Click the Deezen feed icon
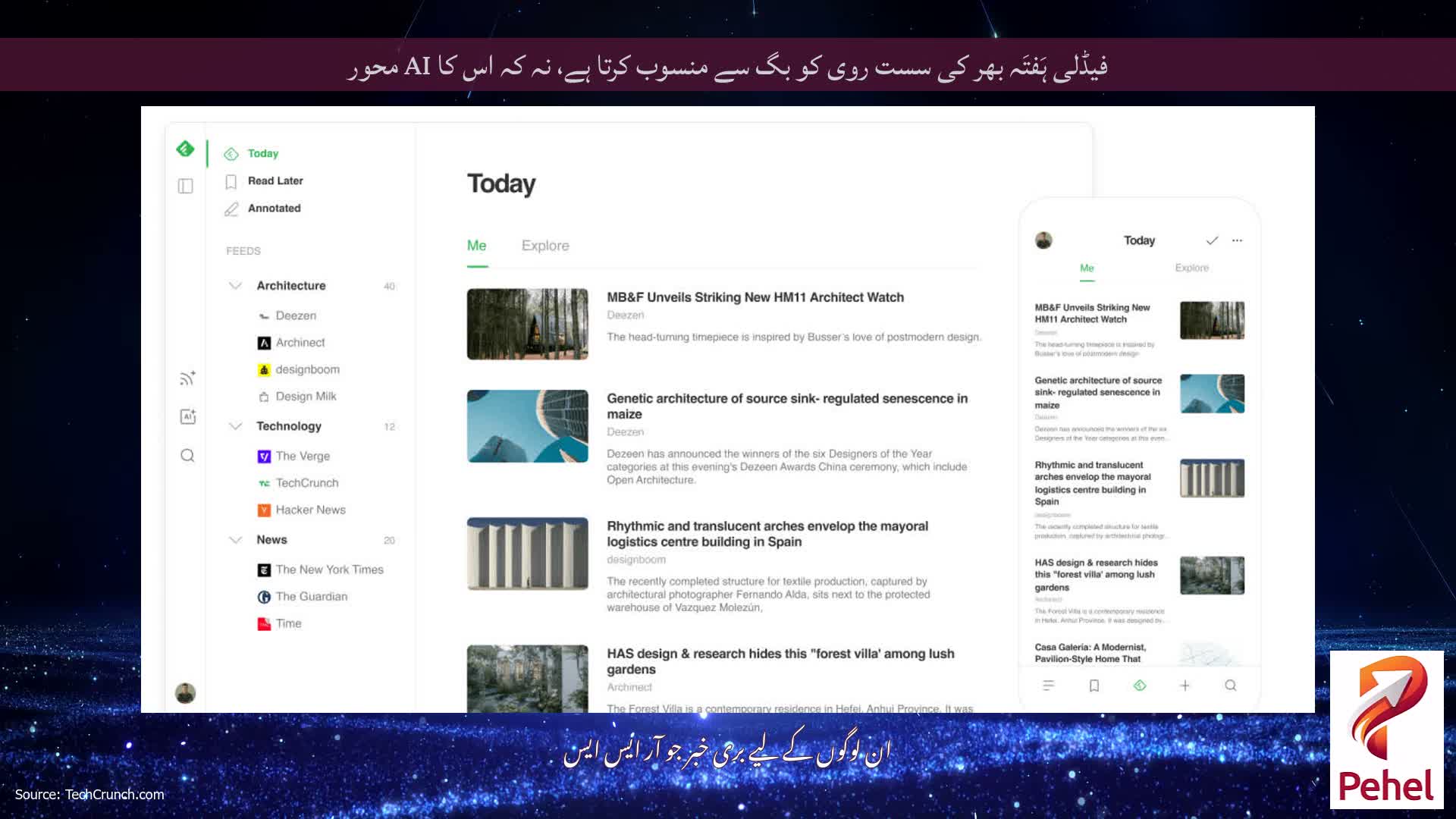 pos(264,316)
